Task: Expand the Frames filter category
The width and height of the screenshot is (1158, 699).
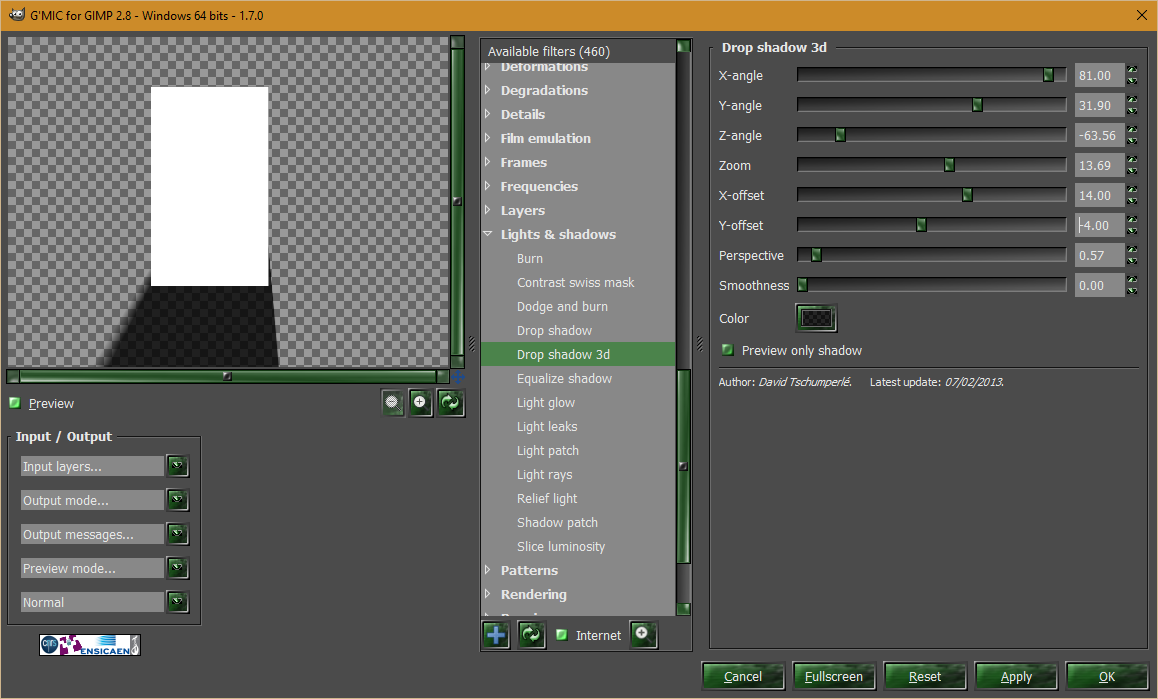Action: (487, 162)
